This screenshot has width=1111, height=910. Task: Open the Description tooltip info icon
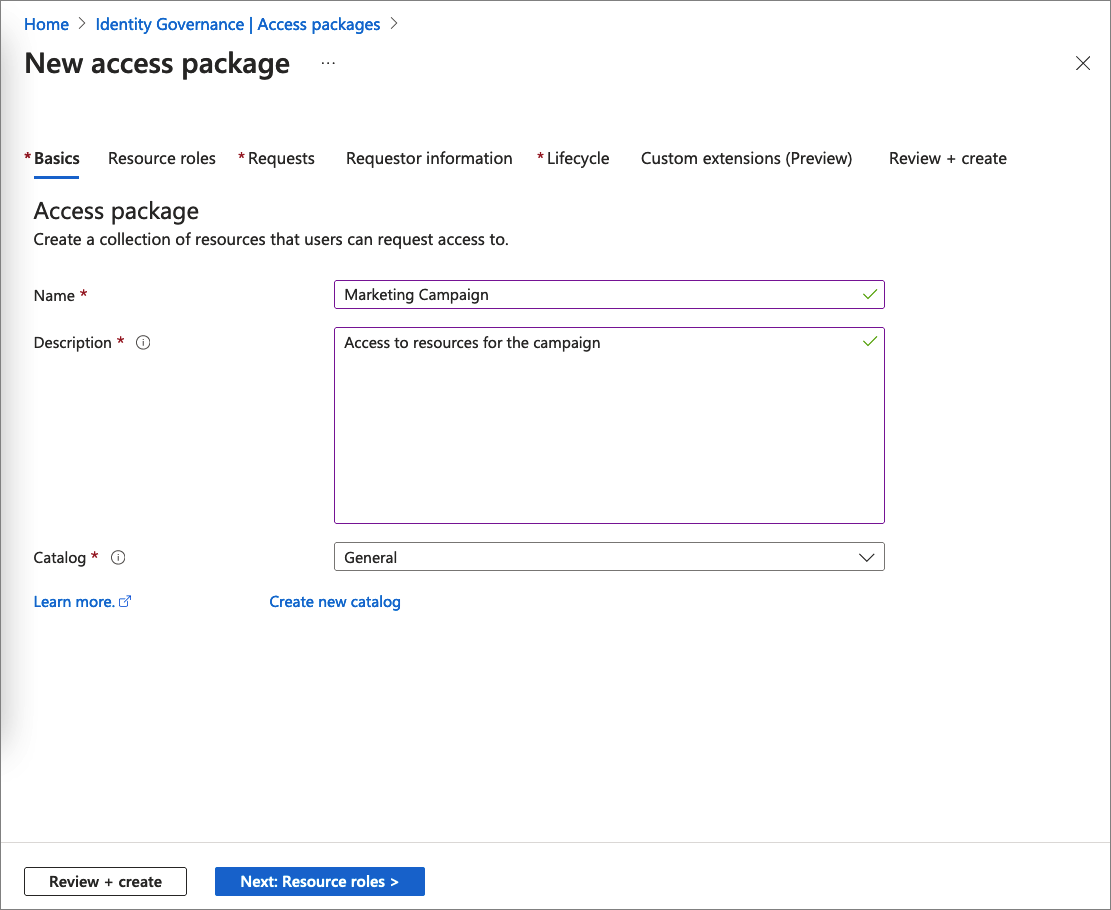[143, 342]
